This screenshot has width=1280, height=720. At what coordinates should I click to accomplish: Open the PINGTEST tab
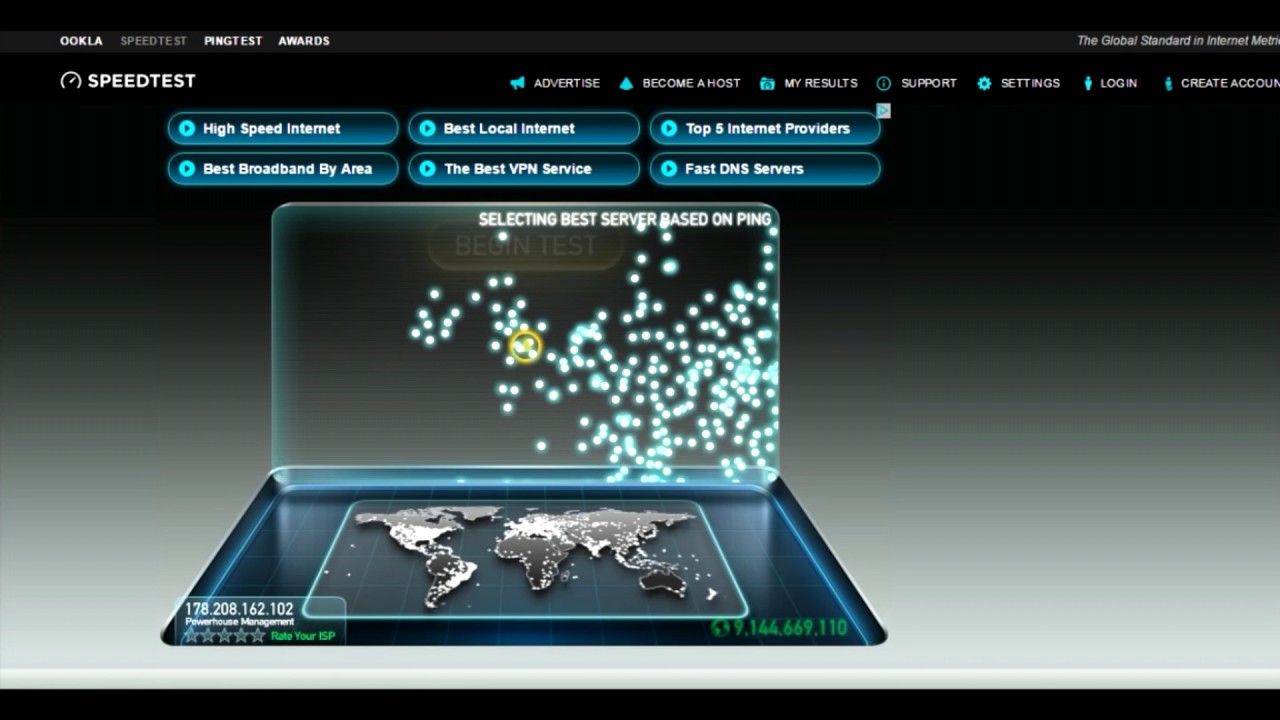click(x=233, y=41)
